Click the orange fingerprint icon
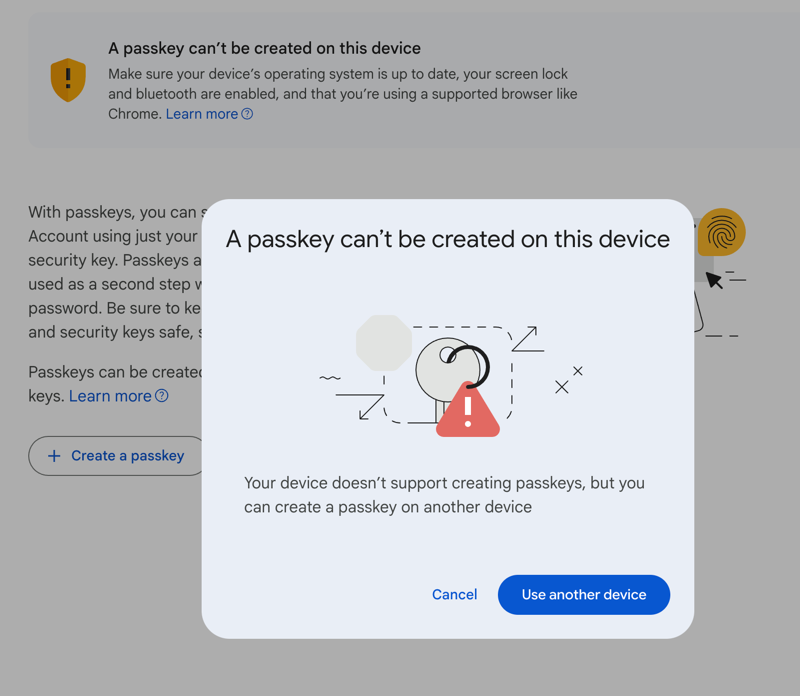Screen dimensions: 800x696 coord(721,233)
